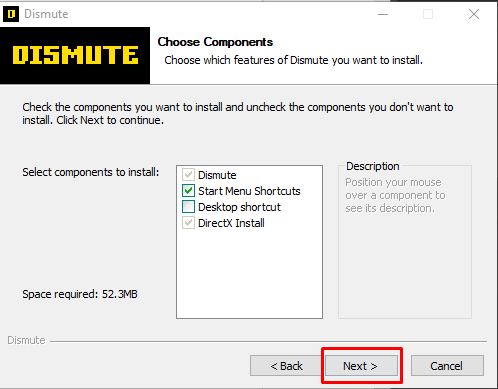Cancel the Dismute installation
This screenshot has height=389, width=498.
447,366
